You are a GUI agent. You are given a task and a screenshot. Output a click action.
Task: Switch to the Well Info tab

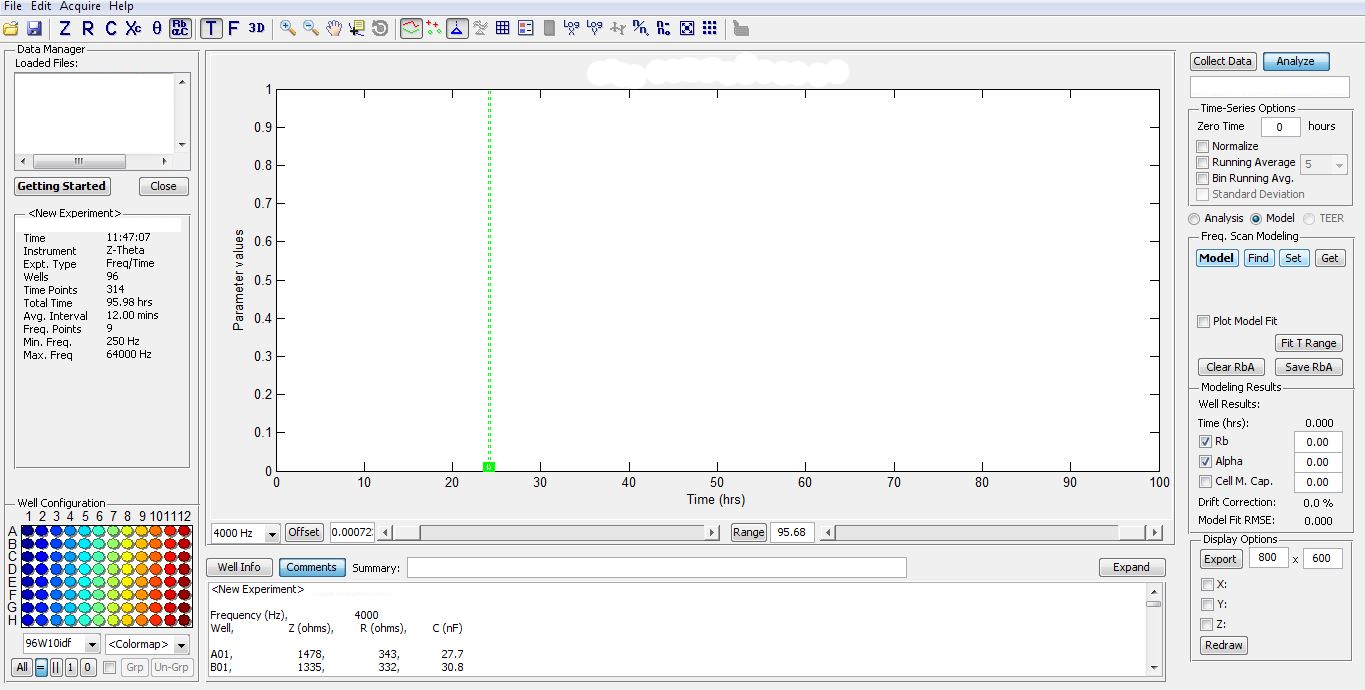click(x=239, y=567)
